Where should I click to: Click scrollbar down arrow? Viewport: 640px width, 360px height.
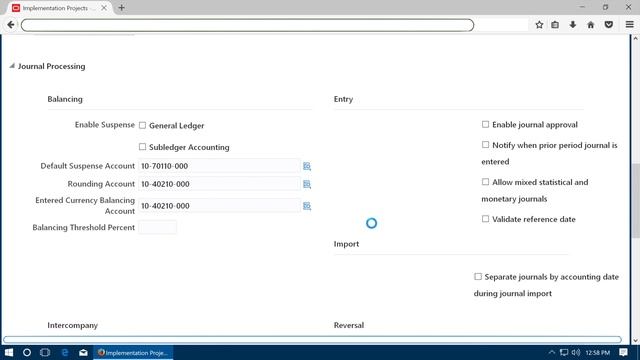635,341
